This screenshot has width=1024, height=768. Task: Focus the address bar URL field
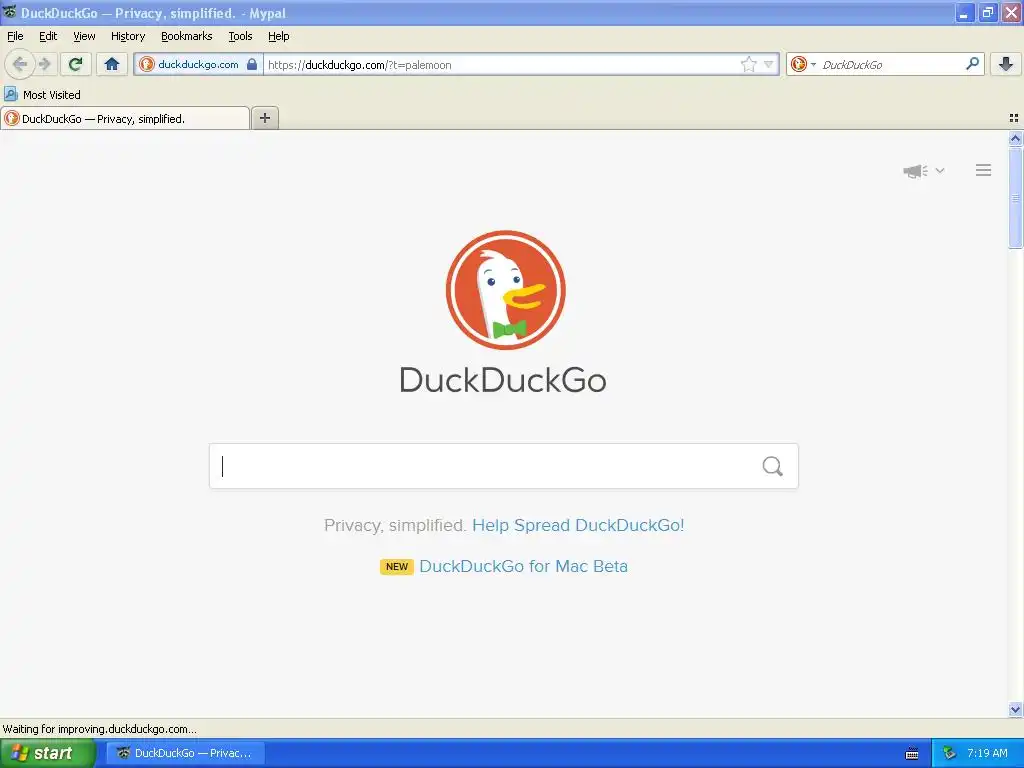(501, 64)
